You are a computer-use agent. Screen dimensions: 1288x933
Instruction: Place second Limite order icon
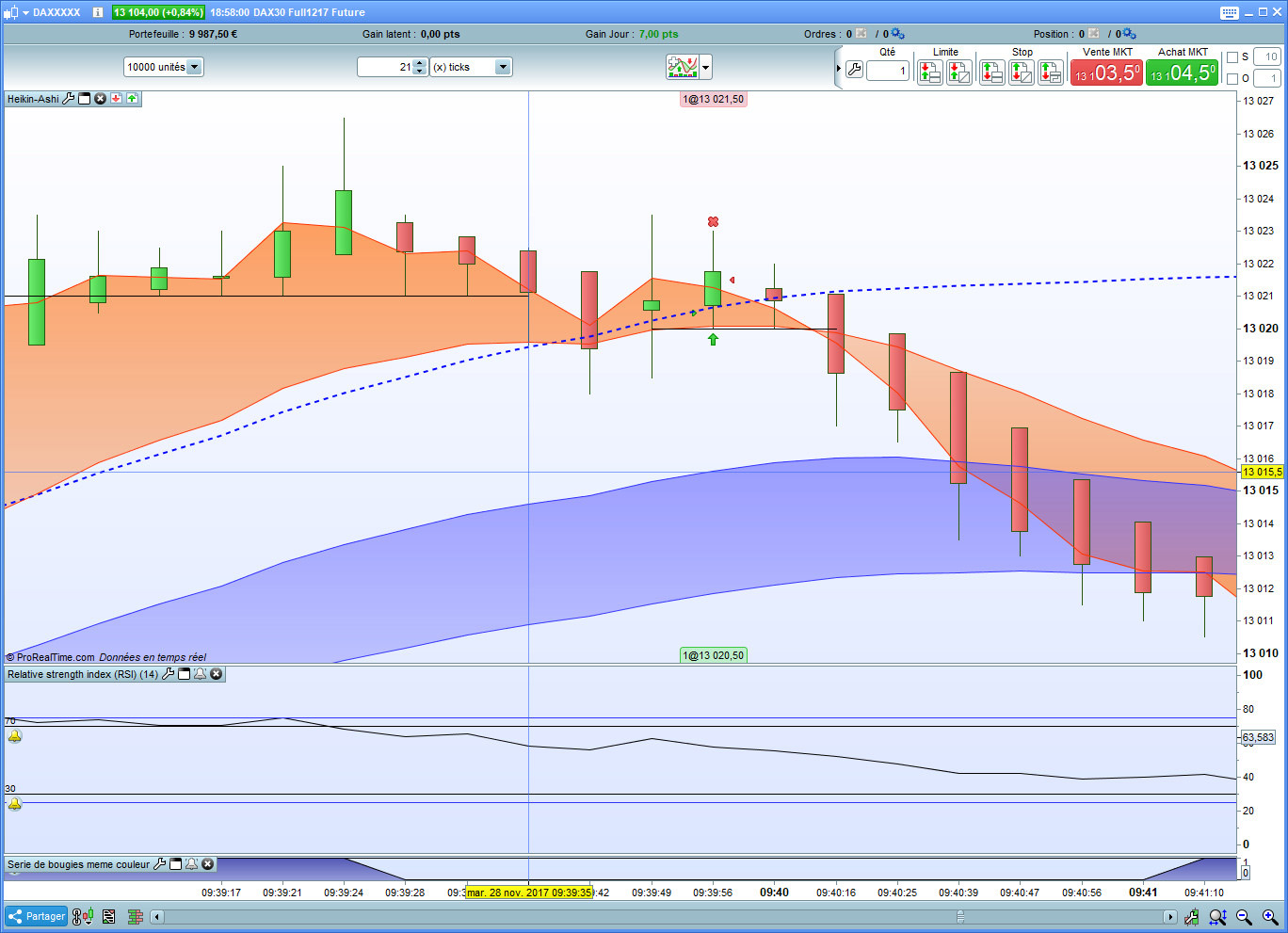point(959,72)
